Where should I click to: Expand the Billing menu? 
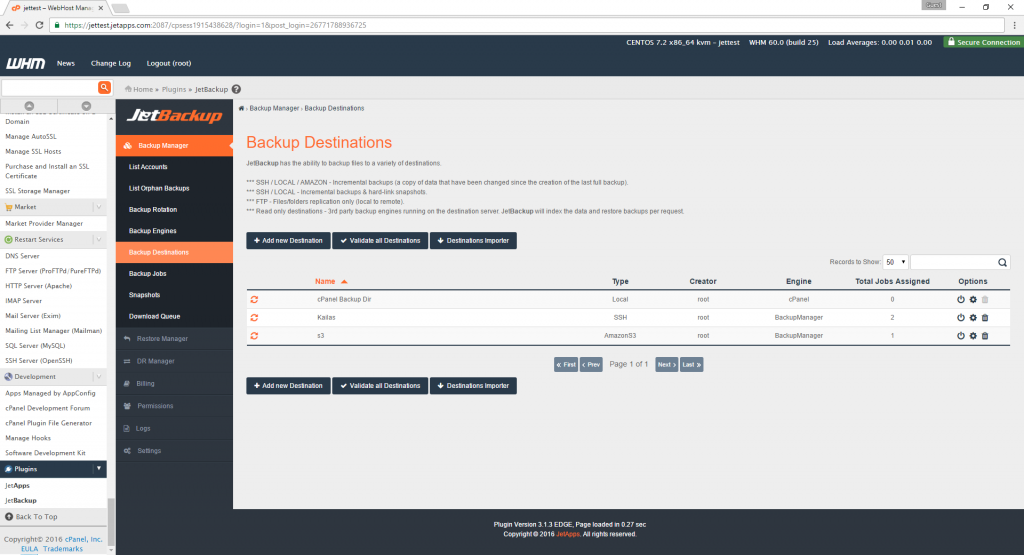(x=174, y=383)
